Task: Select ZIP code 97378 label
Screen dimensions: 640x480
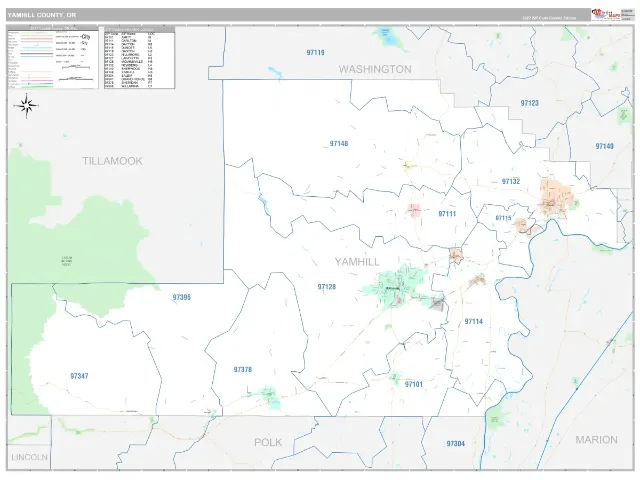Action: pos(242,369)
